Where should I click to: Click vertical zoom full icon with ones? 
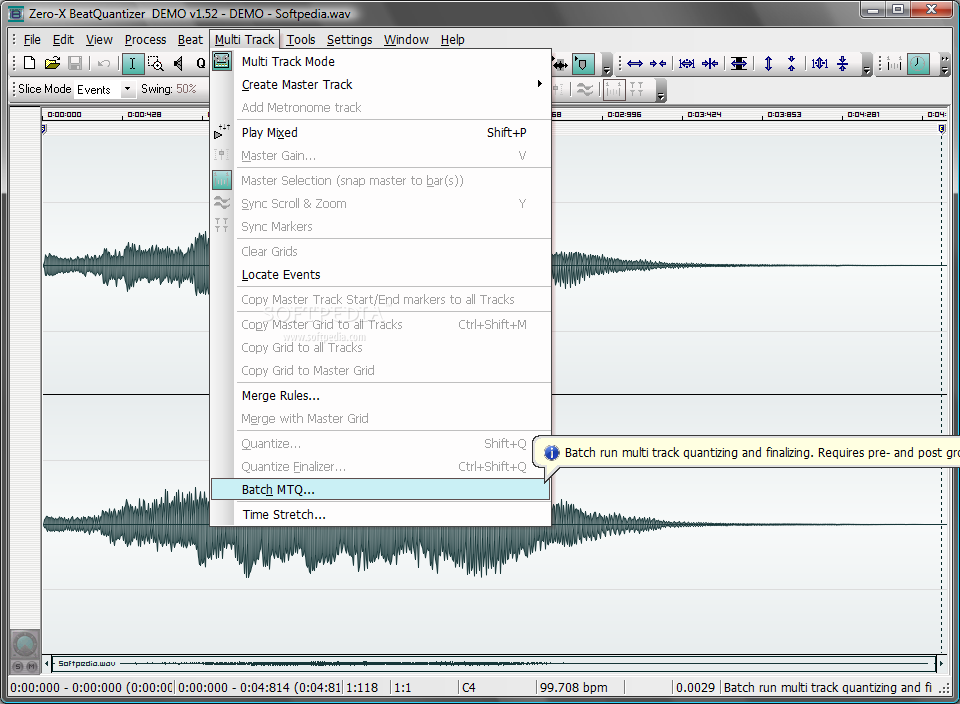click(820, 63)
